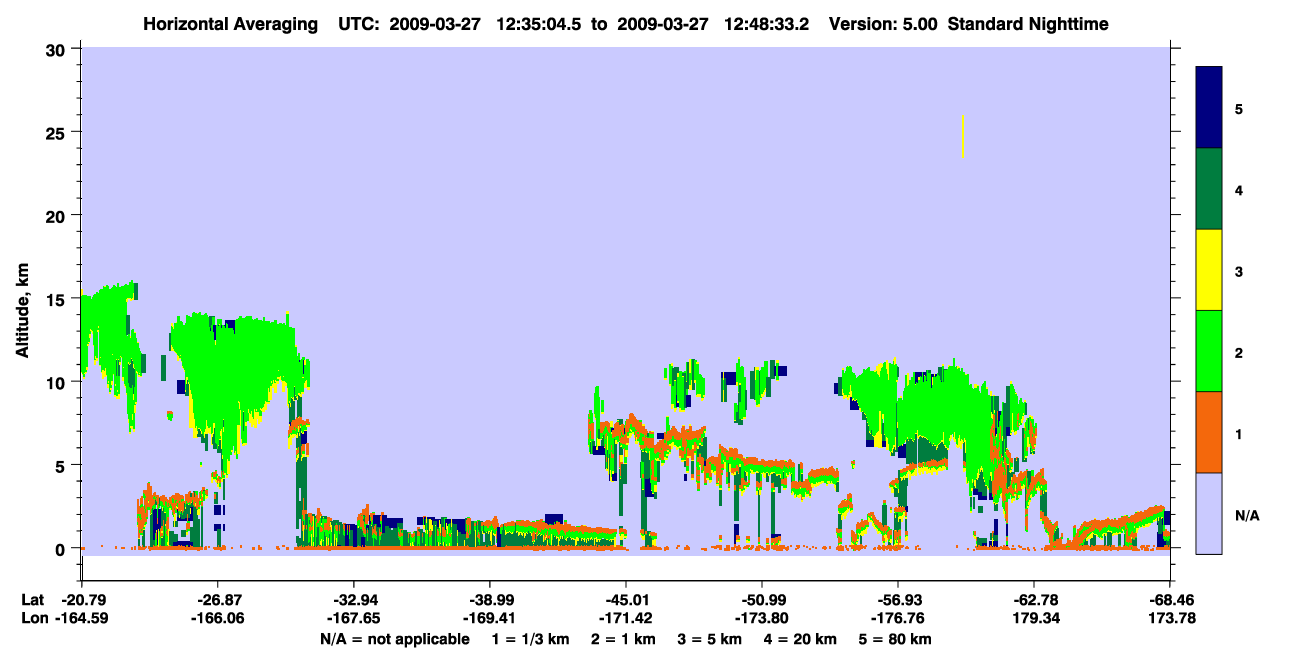Click the longitude value -176.76
This screenshot has height=667, width=1300.
click(x=898, y=619)
